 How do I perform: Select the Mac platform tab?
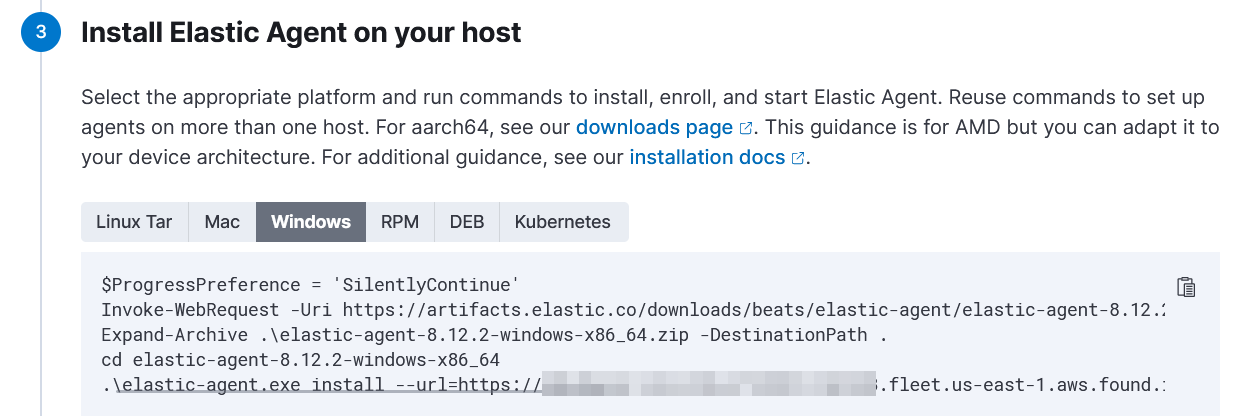coord(222,222)
